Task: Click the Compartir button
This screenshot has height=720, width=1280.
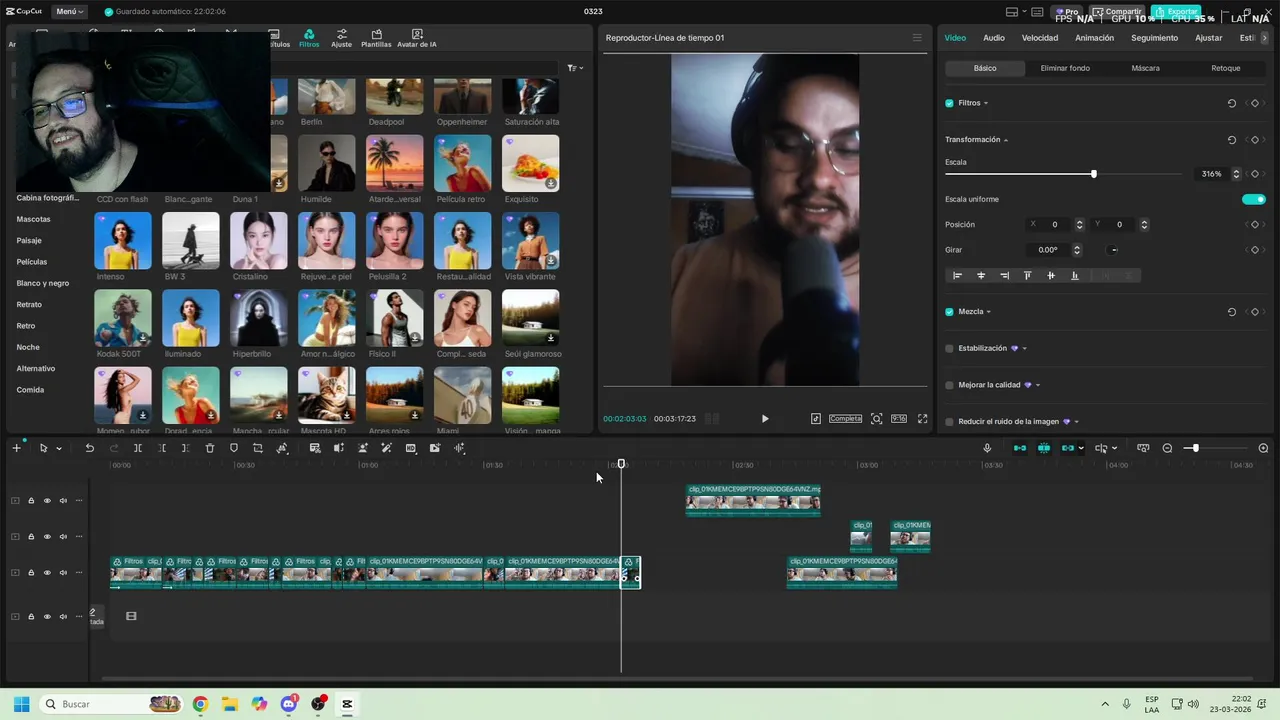Action: pos(1118,11)
